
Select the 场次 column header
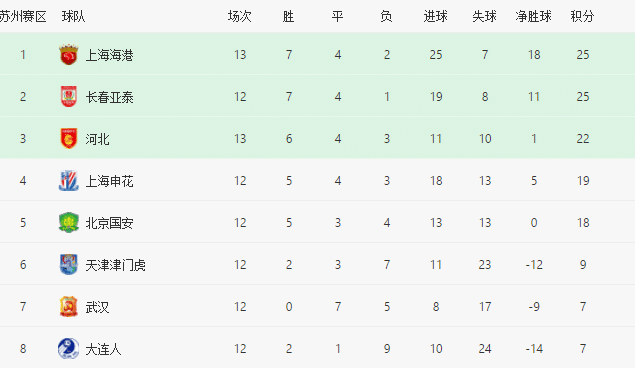240,17
